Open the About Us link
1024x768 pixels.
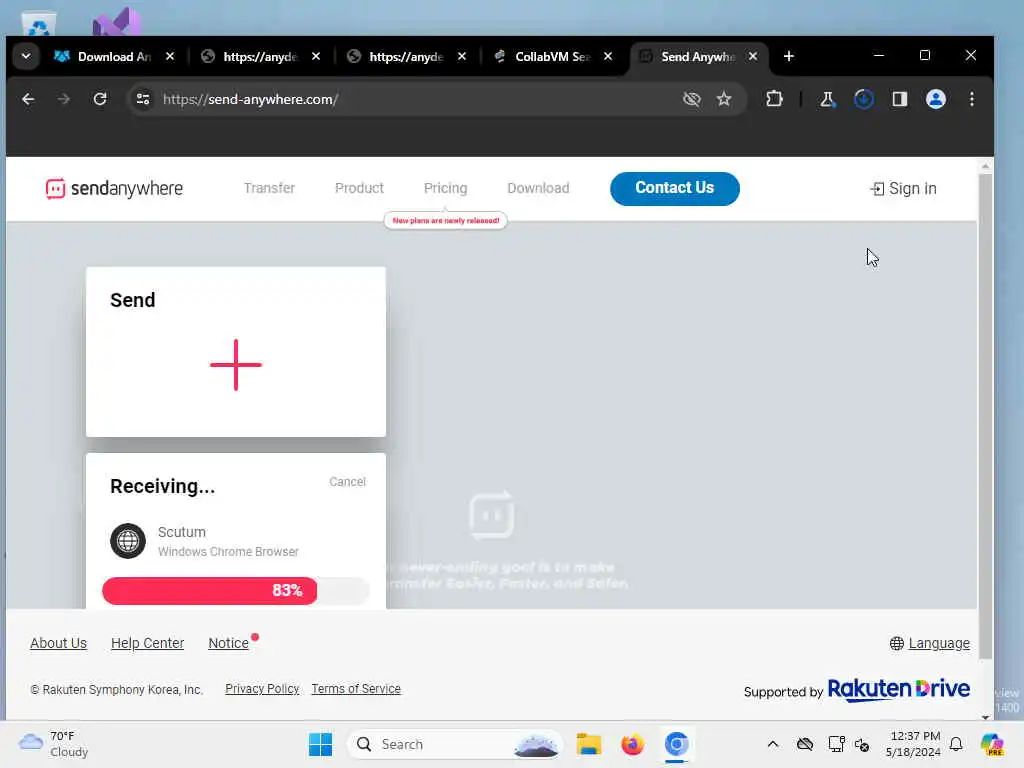pos(58,643)
